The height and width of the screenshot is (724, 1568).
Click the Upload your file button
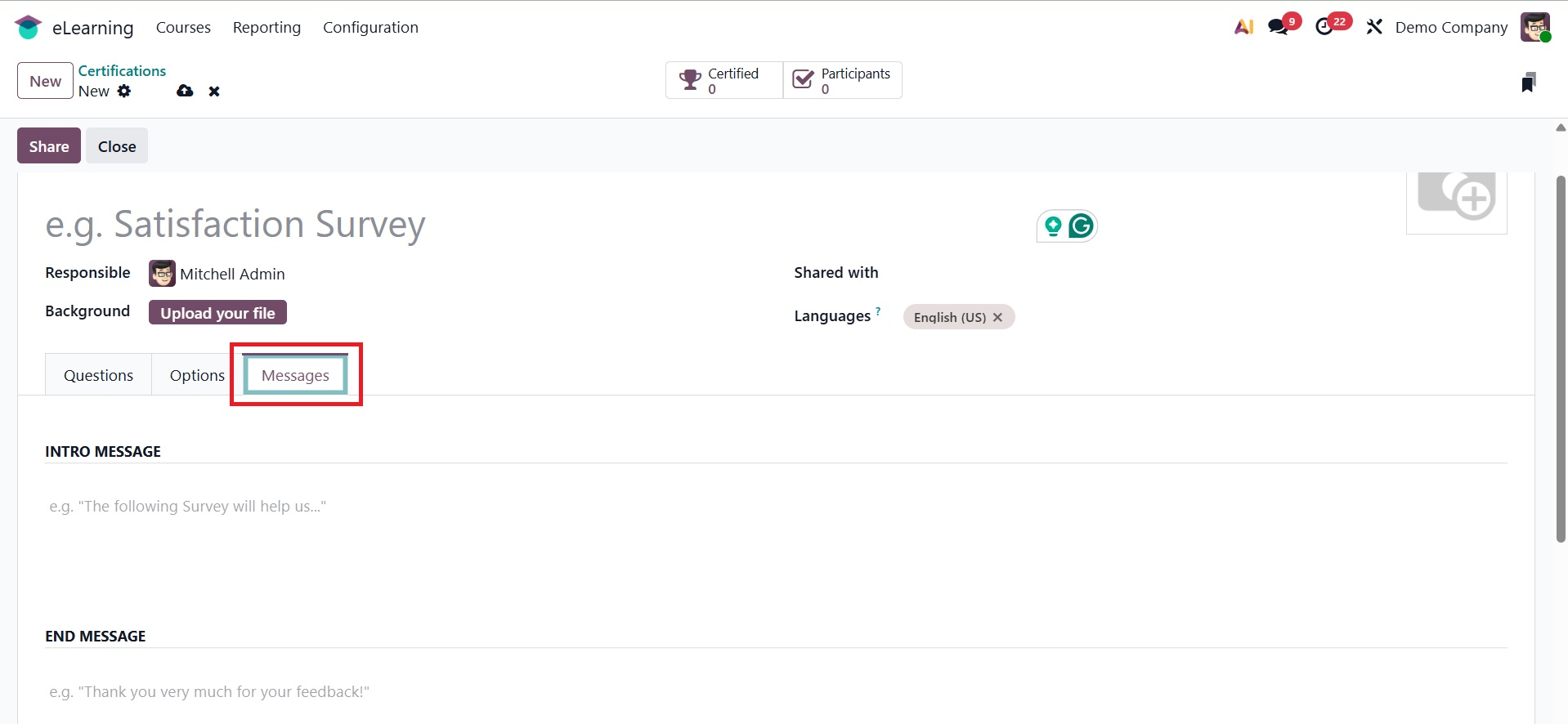tap(217, 313)
